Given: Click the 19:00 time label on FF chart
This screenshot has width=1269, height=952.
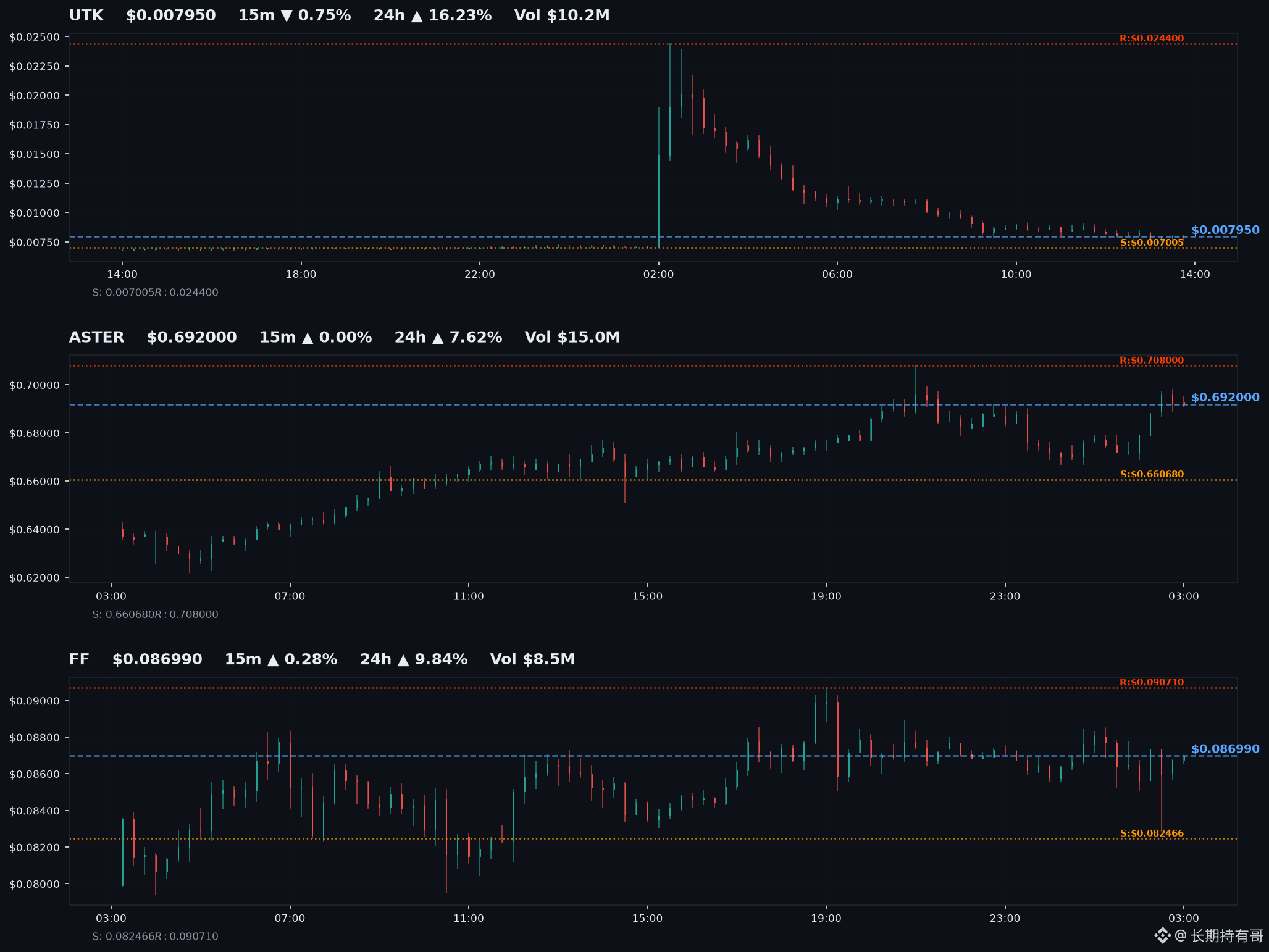Looking at the screenshot, I should point(826,919).
